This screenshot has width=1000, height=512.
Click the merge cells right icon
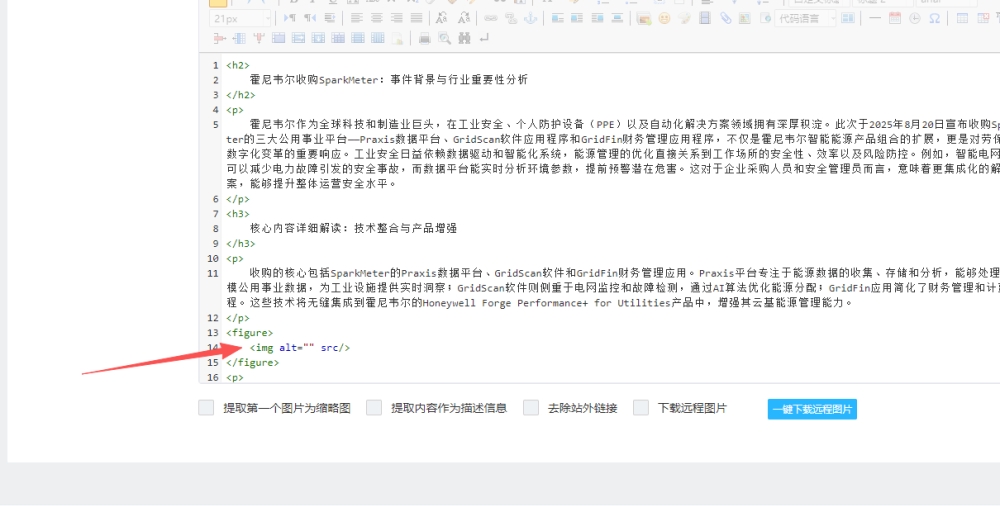click(x=298, y=38)
